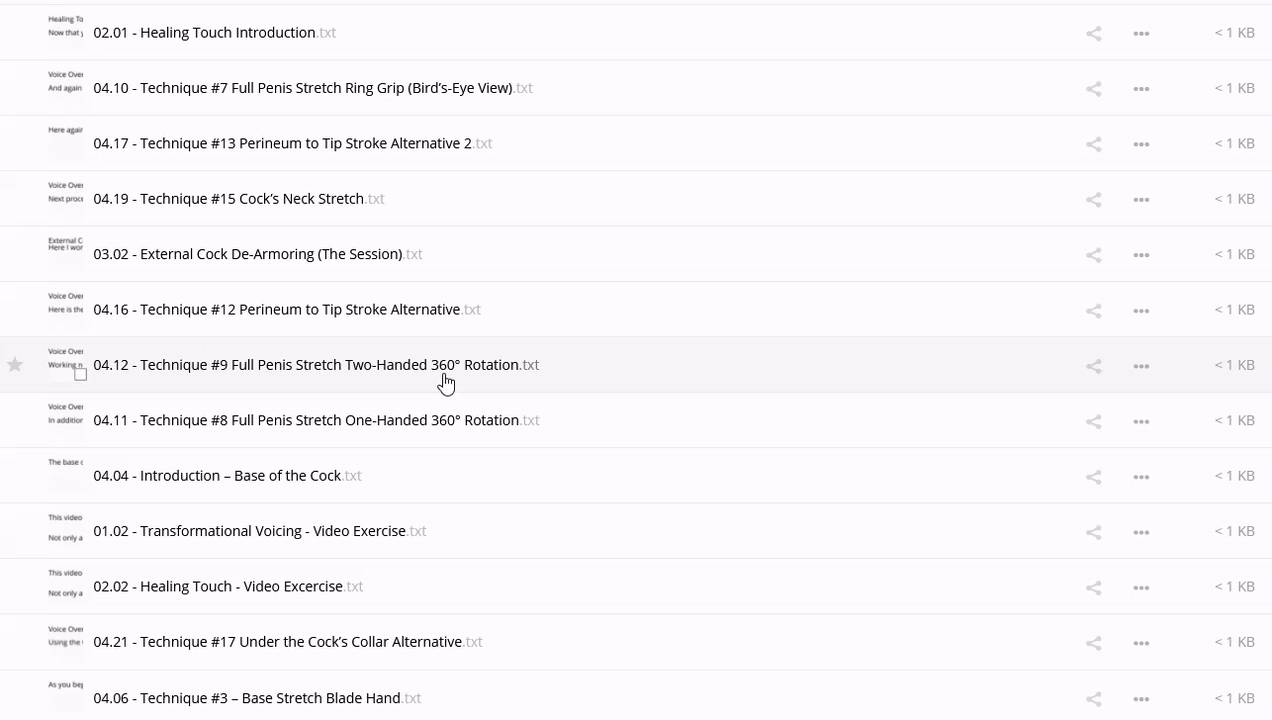Open file 04.11 Technique #8 One-Handed 360° Rotation
The image size is (1272, 720).
click(x=305, y=420)
